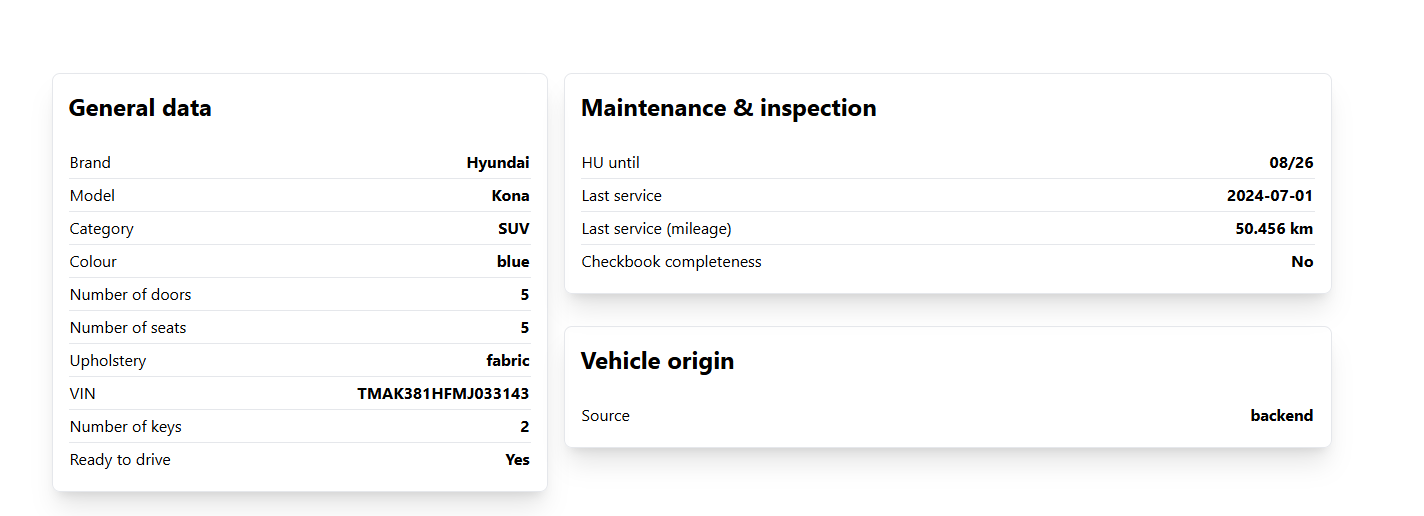Image resolution: width=1424 pixels, height=516 pixels.
Task: Click the Maintenance & inspection heading
Action: 728,108
